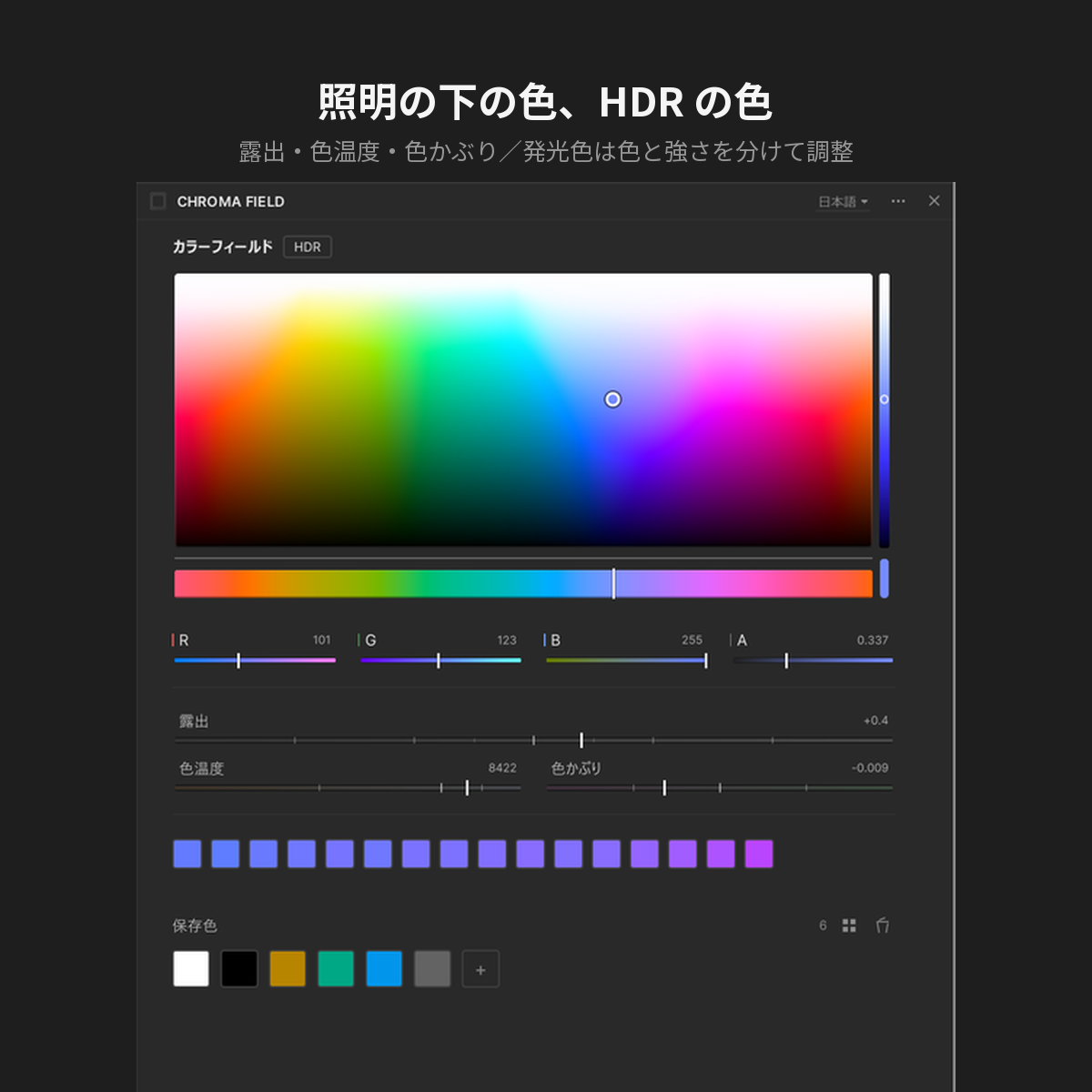The height and width of the screenshot is (1092, 1092).
Task: Open the 日本語 language dropdown
Action: [x=843, y=202]
